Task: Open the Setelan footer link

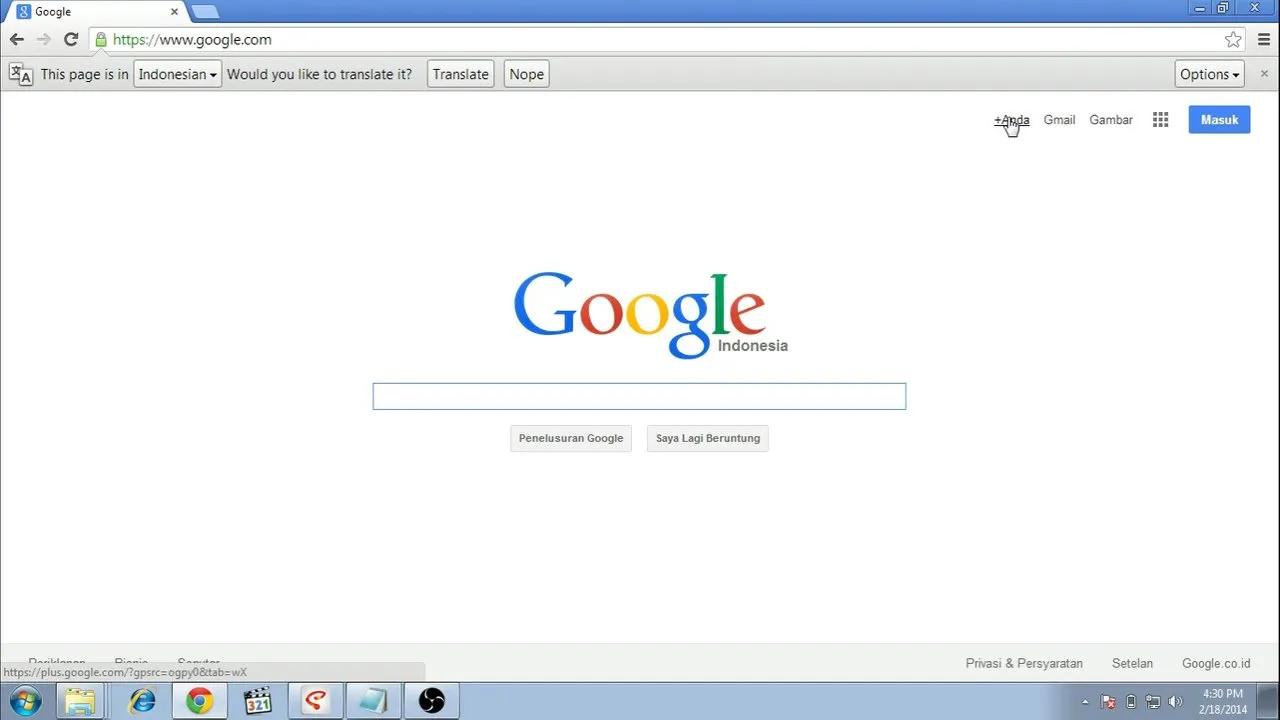Action: click(1132, 663)
